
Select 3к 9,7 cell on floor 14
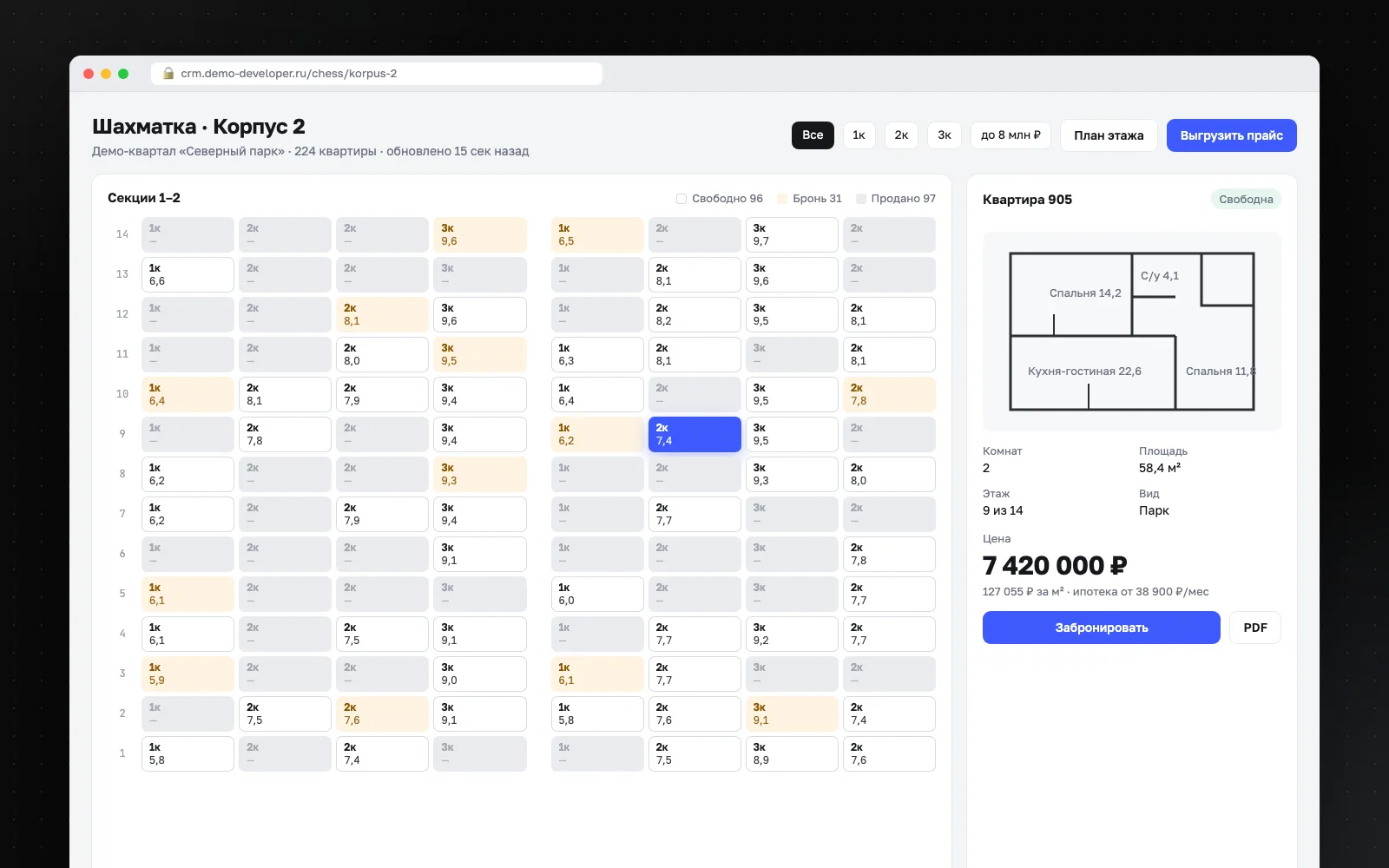[x=792, y=234]
